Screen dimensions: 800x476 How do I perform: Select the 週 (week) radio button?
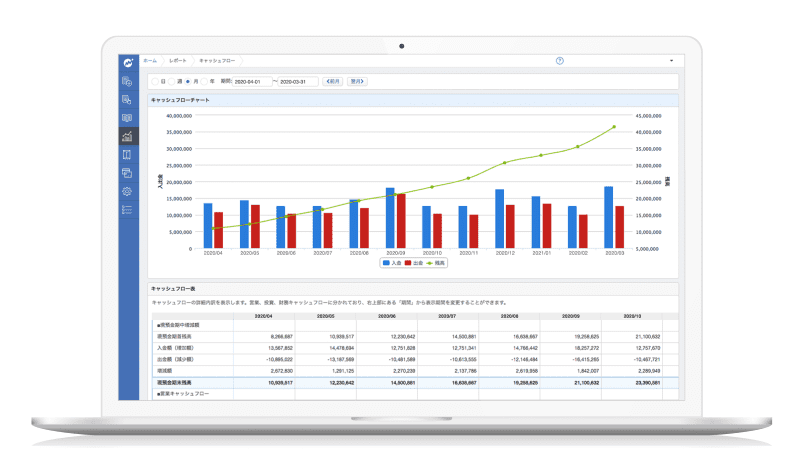tap(171, 82)
